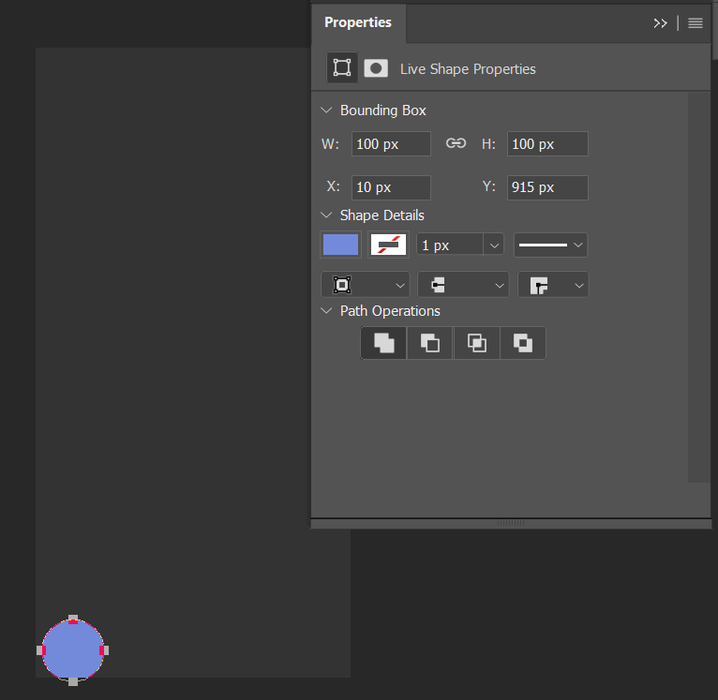
Task: Click the Subtract Front Shape operation
Action: 430,343
